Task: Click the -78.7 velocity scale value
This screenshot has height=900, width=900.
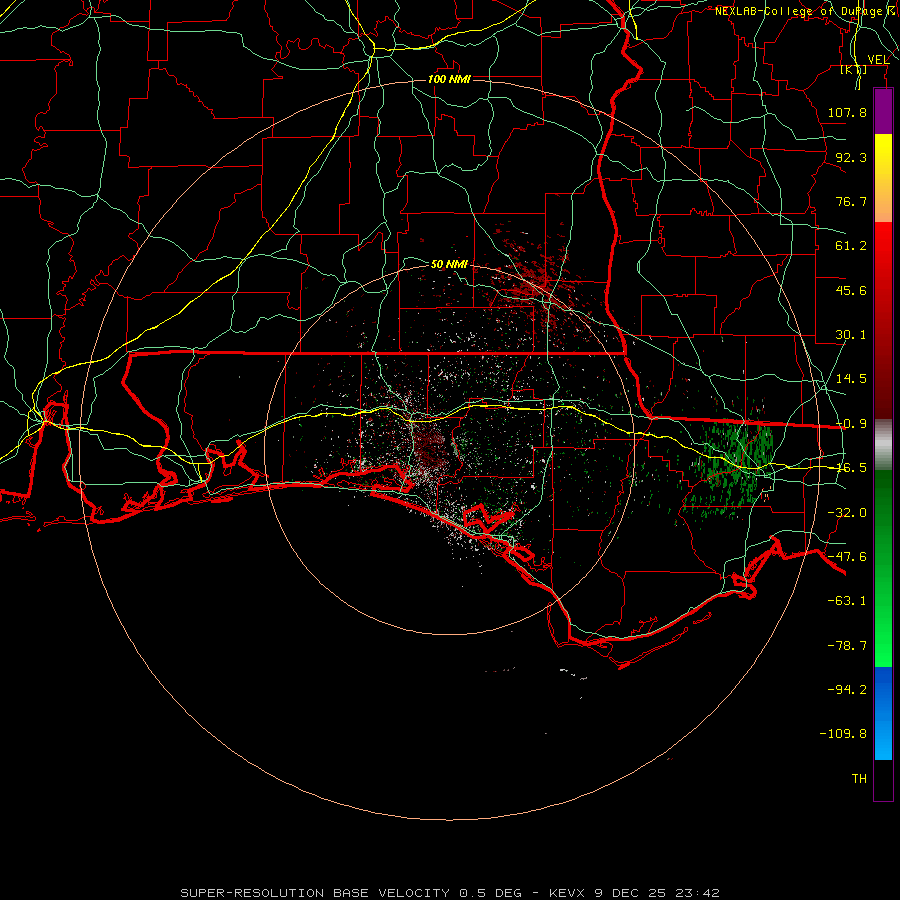Action: pyautogui.click(x=847, y=646)
